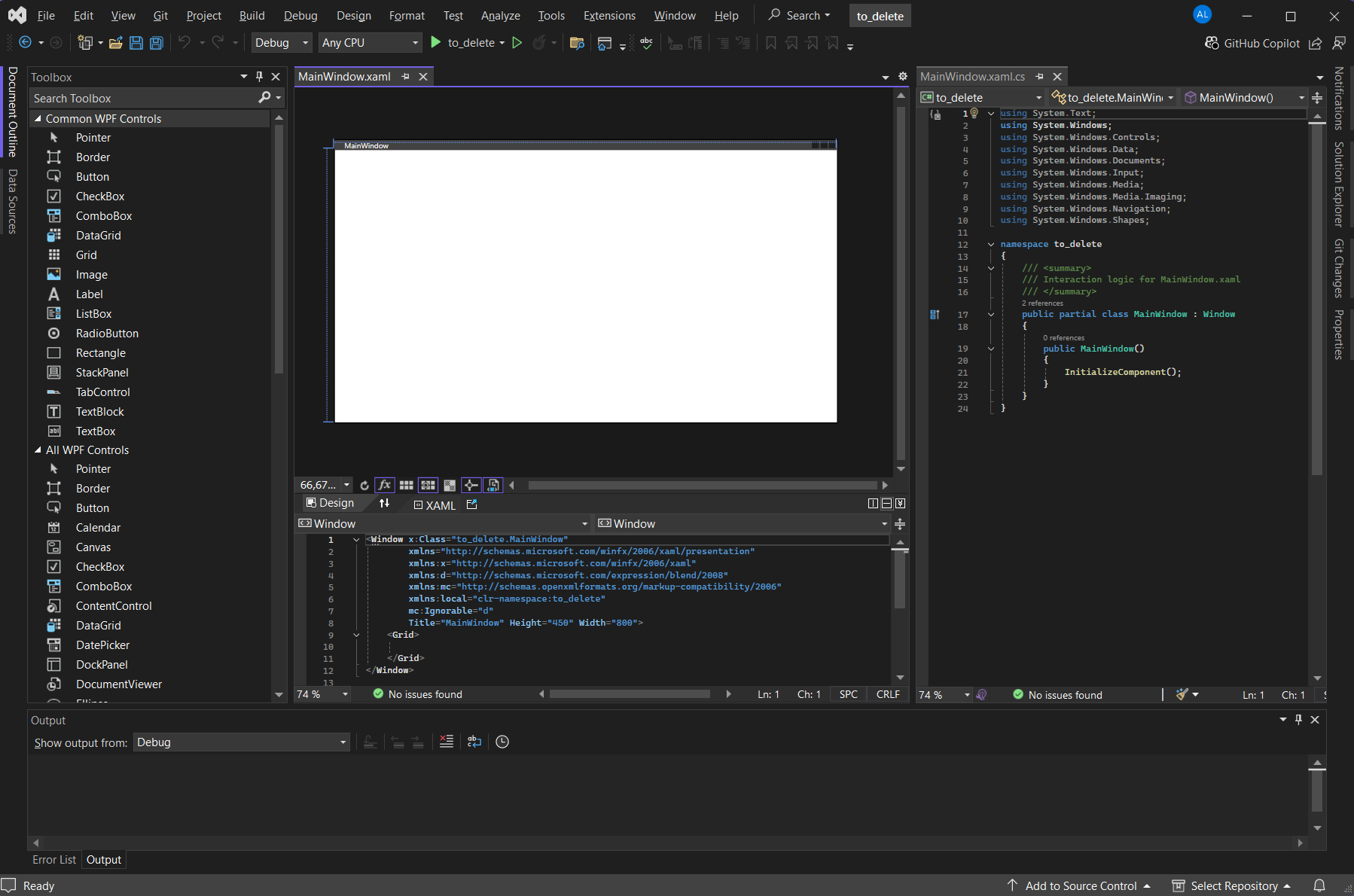Viewport: 1354px width, 896px height.
Task: Toggle snap grid in designer
Action: click(x=407, y=486)
